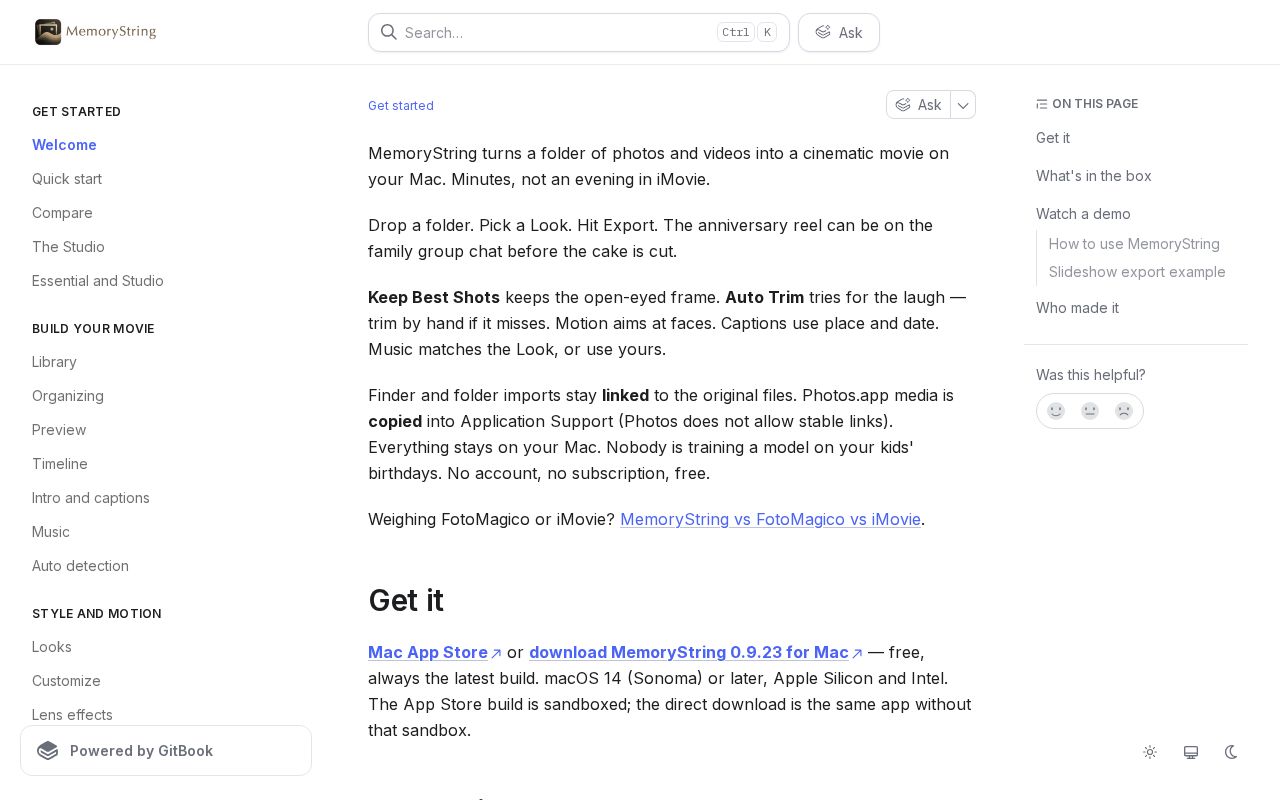Jump to How to use MemoryString
The image size is (1280, 800).
[x=1134, y=244]
